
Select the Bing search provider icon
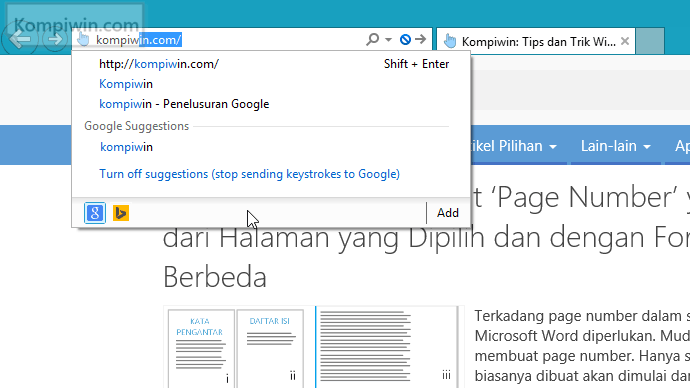click(121, 213)
